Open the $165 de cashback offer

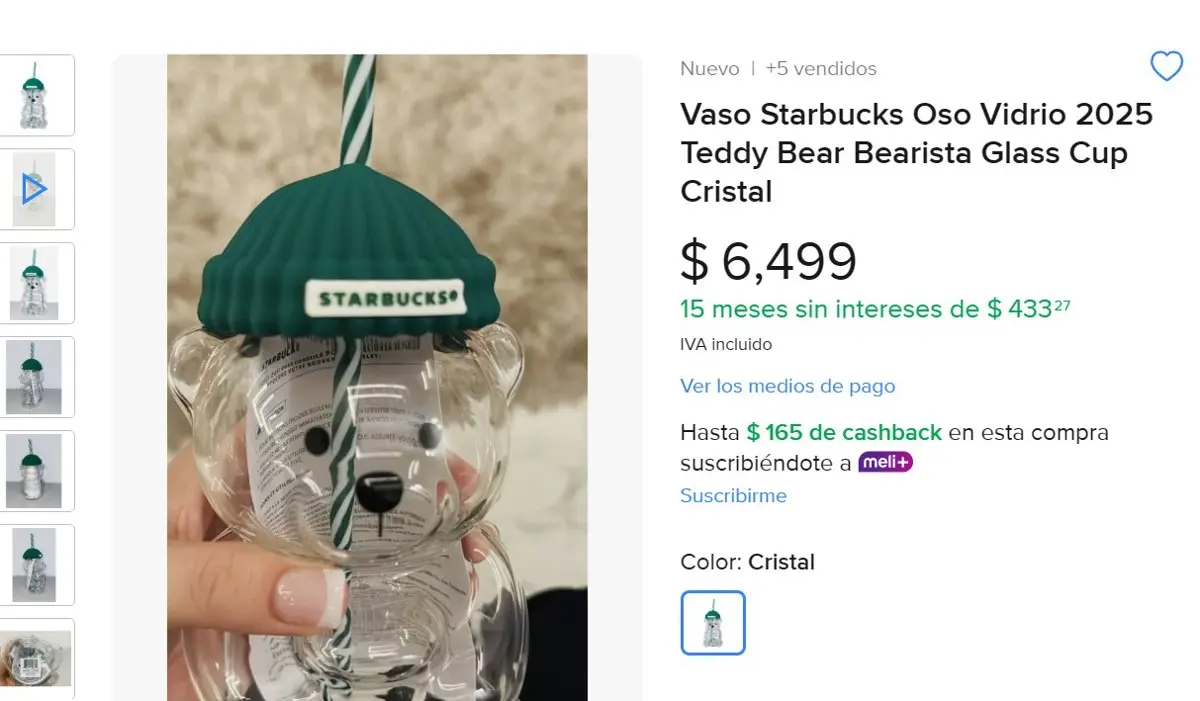844,433
